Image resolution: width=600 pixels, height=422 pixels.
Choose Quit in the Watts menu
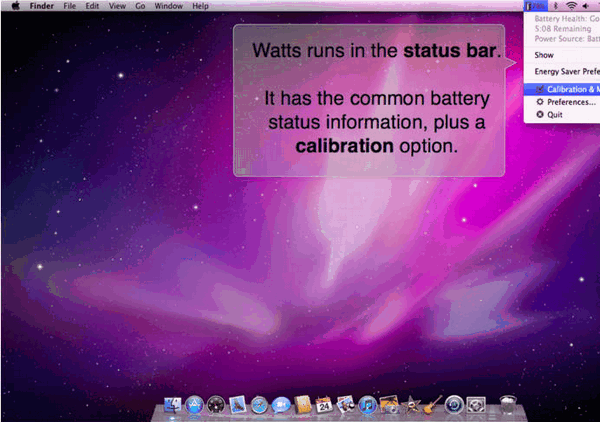(x=562, y=114)
